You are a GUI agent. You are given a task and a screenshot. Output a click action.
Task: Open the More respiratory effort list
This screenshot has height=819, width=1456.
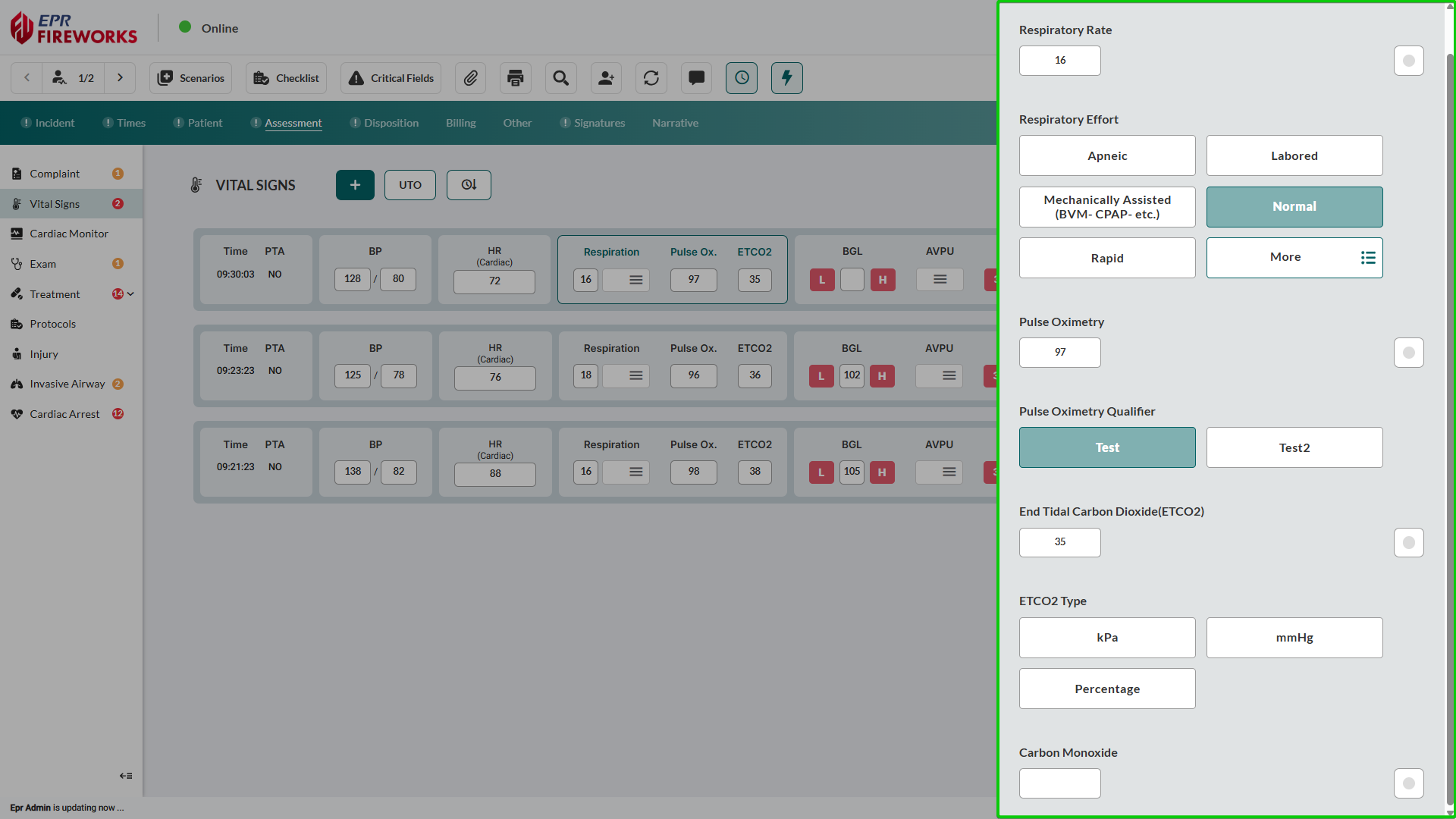click(1294, 258)
